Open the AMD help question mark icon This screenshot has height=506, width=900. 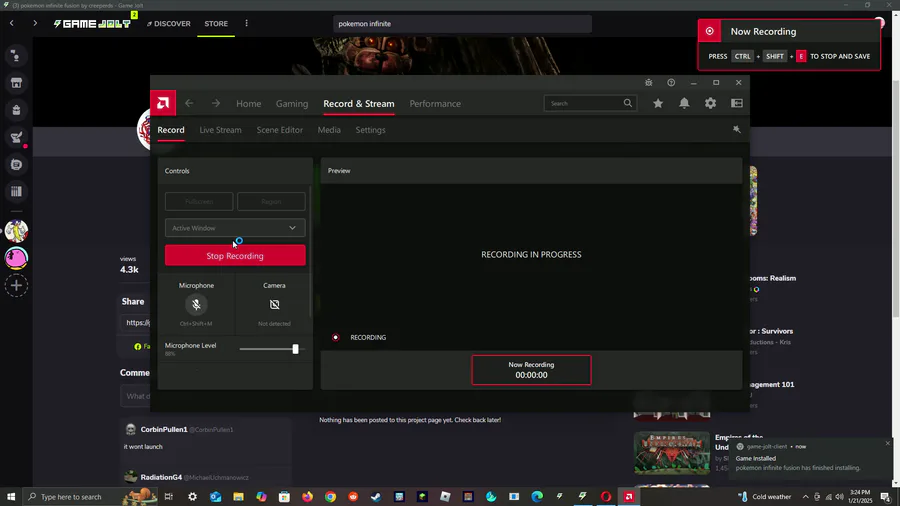(671, 83)
